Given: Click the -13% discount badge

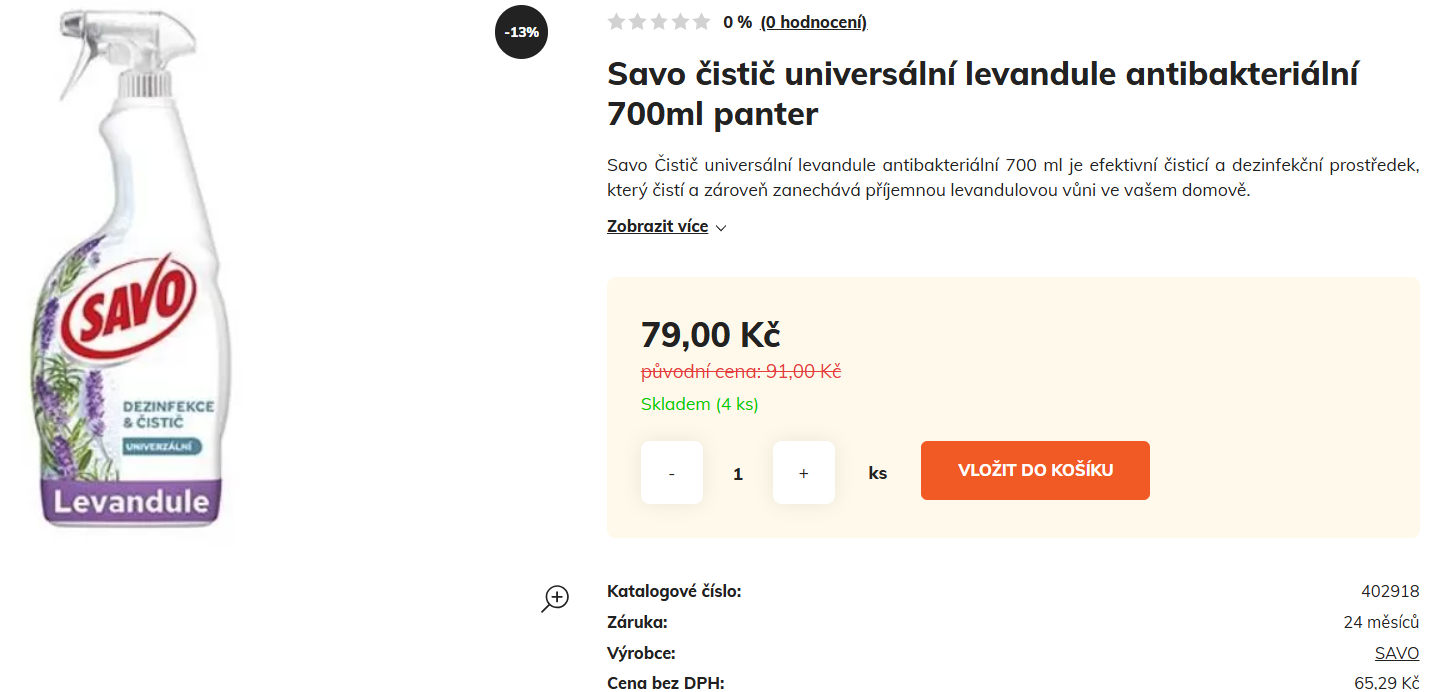Looking at the screenshot, I should [521, 32].
